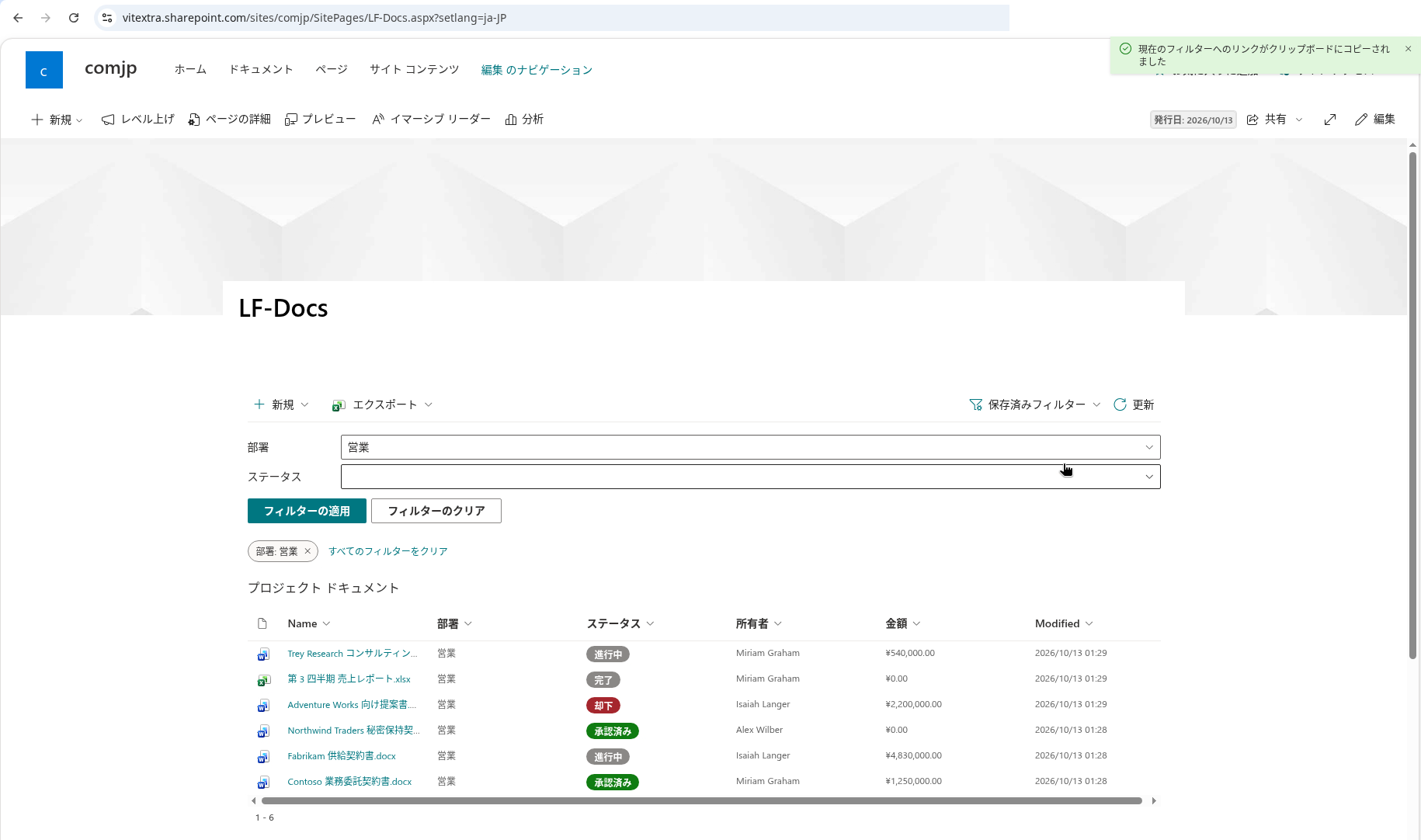This screenshot has width=1421, height=840.
Task: Open the page-level 新規 (New) menu in the command bar
Action: (57, 120)
